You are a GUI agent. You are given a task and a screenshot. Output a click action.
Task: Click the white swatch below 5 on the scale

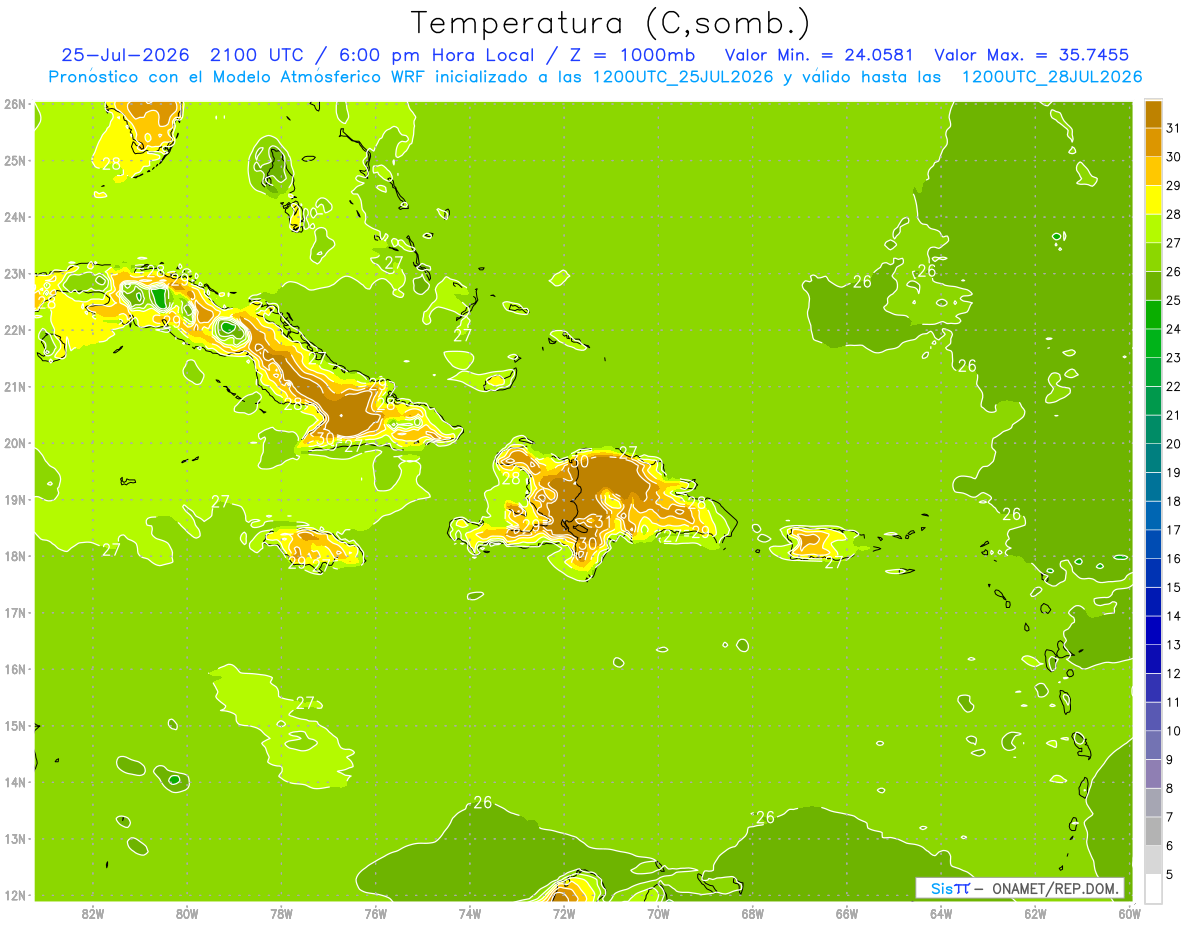click(x=1153, y=889)
